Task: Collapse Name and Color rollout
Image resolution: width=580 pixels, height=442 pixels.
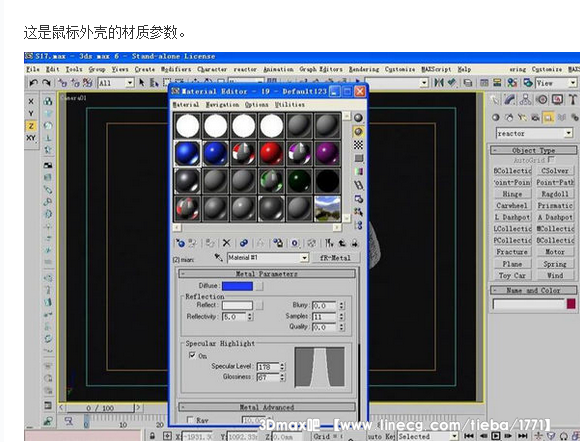Action: tap(533, 290)
